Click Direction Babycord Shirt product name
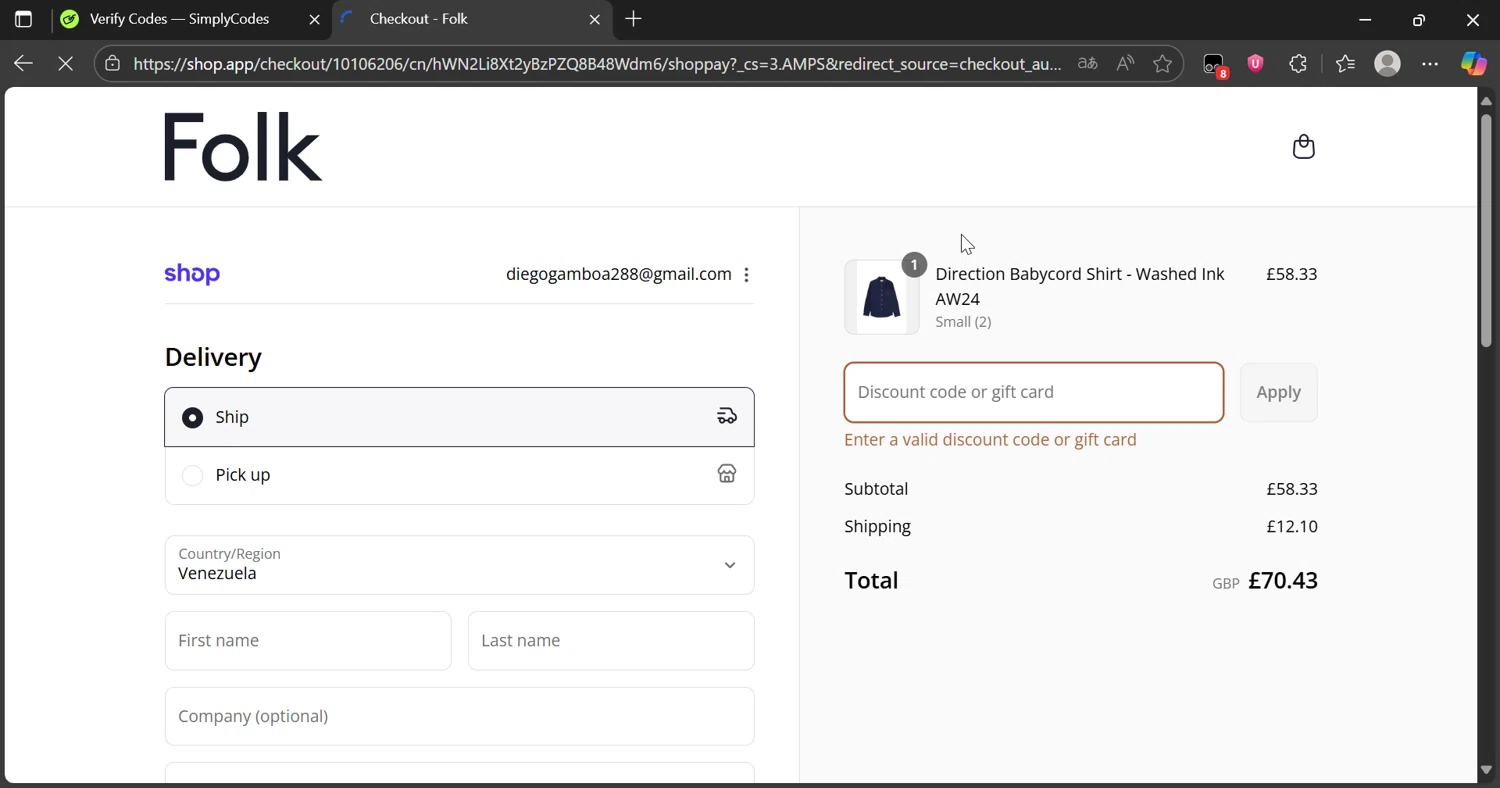Screen dimensions: 1500x788 point(1080,286)
